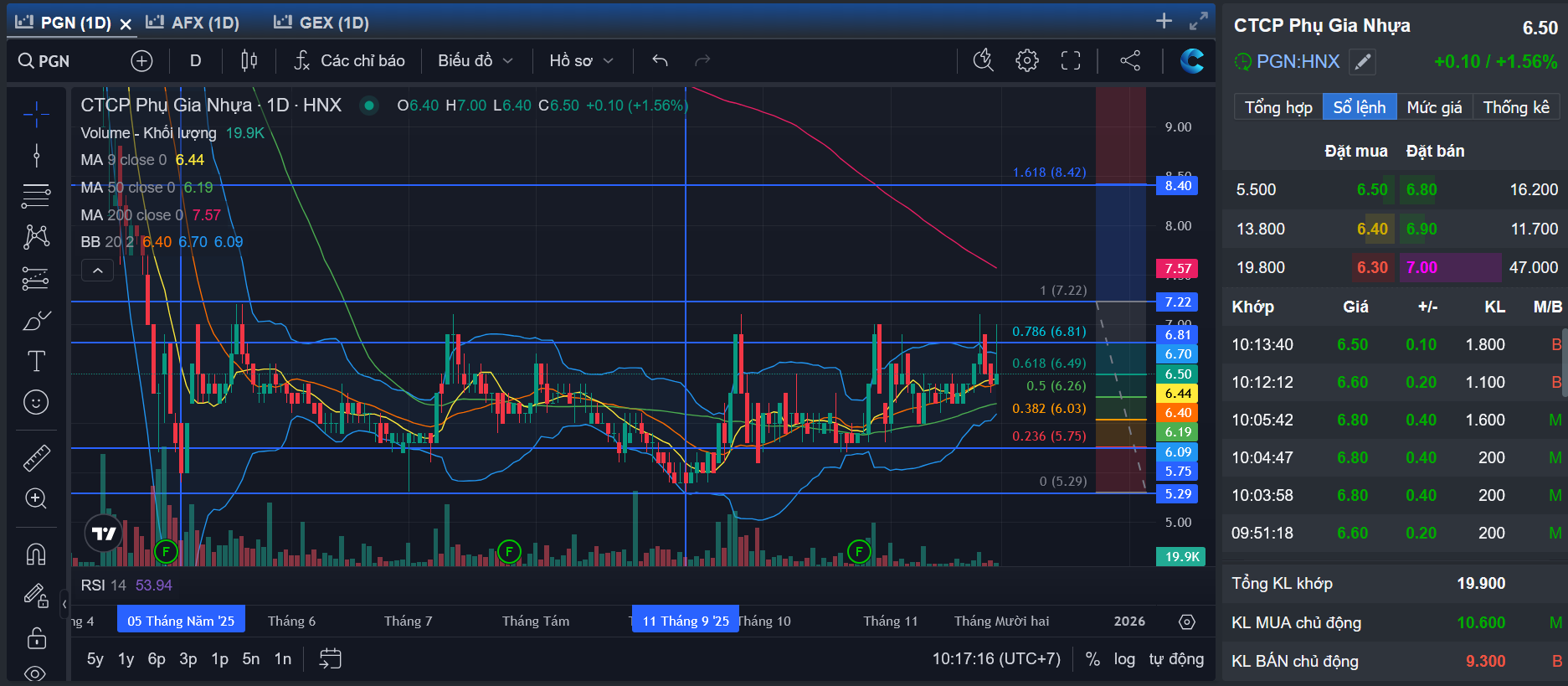Add a symbol to compare

[142, 61]
